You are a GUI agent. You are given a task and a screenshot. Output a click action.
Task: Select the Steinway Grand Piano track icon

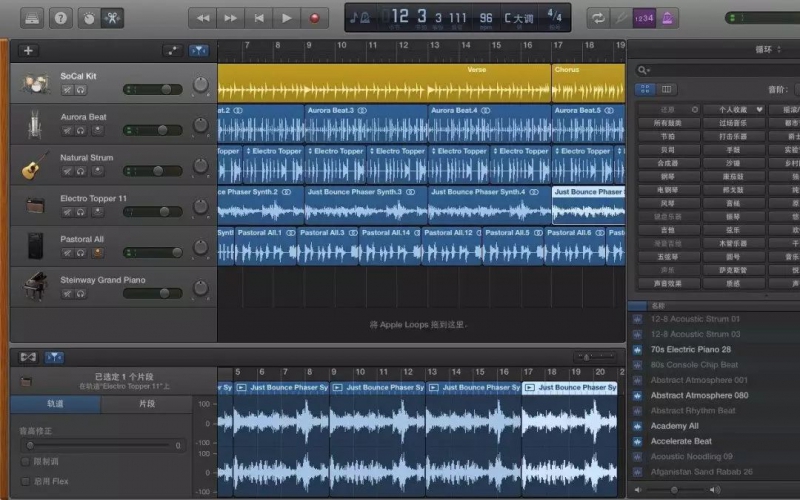pos(35,287)
